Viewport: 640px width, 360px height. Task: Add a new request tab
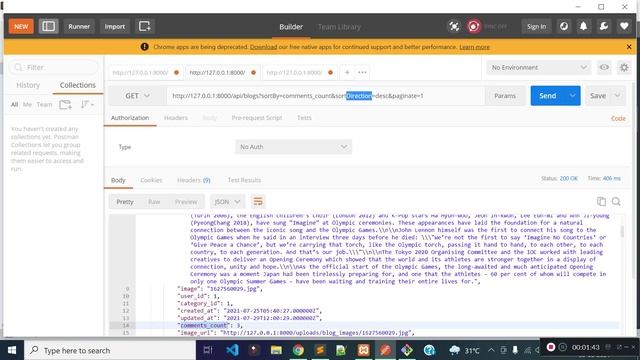347,72
